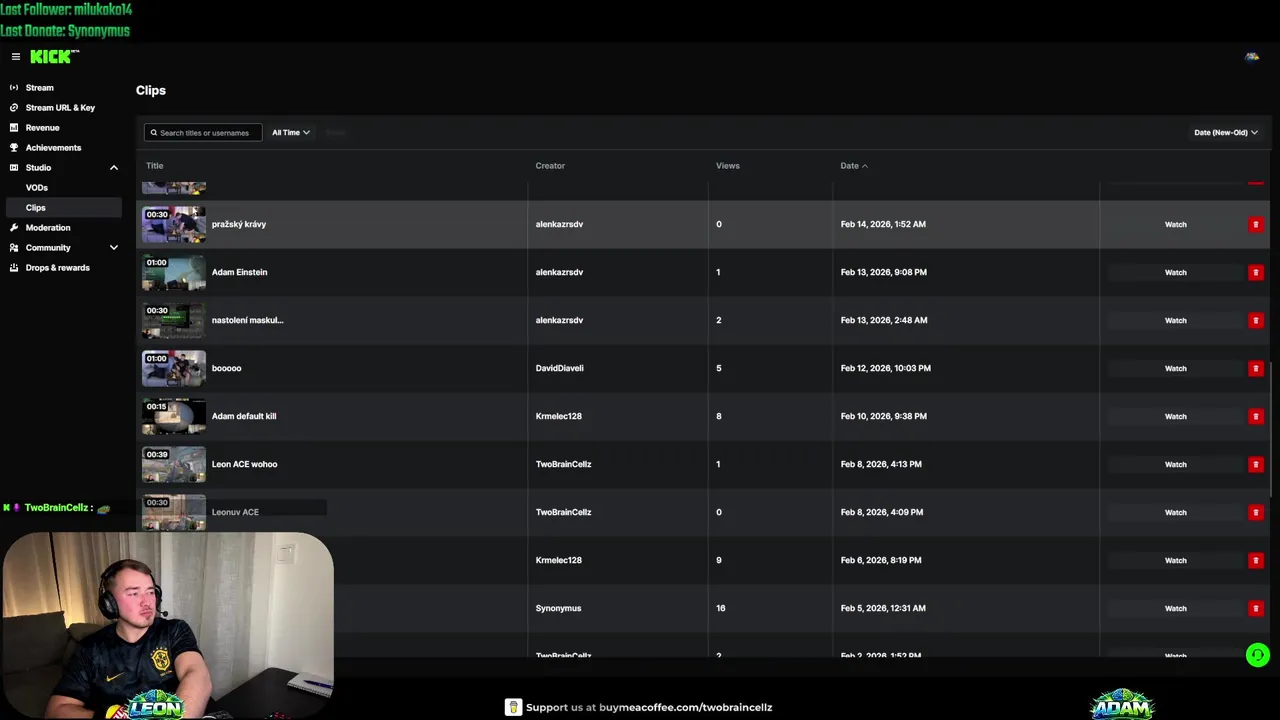This screenshot has height=720, width=1280.
Task: Delete the Synonymus clip
Action: pos(1255,608)
